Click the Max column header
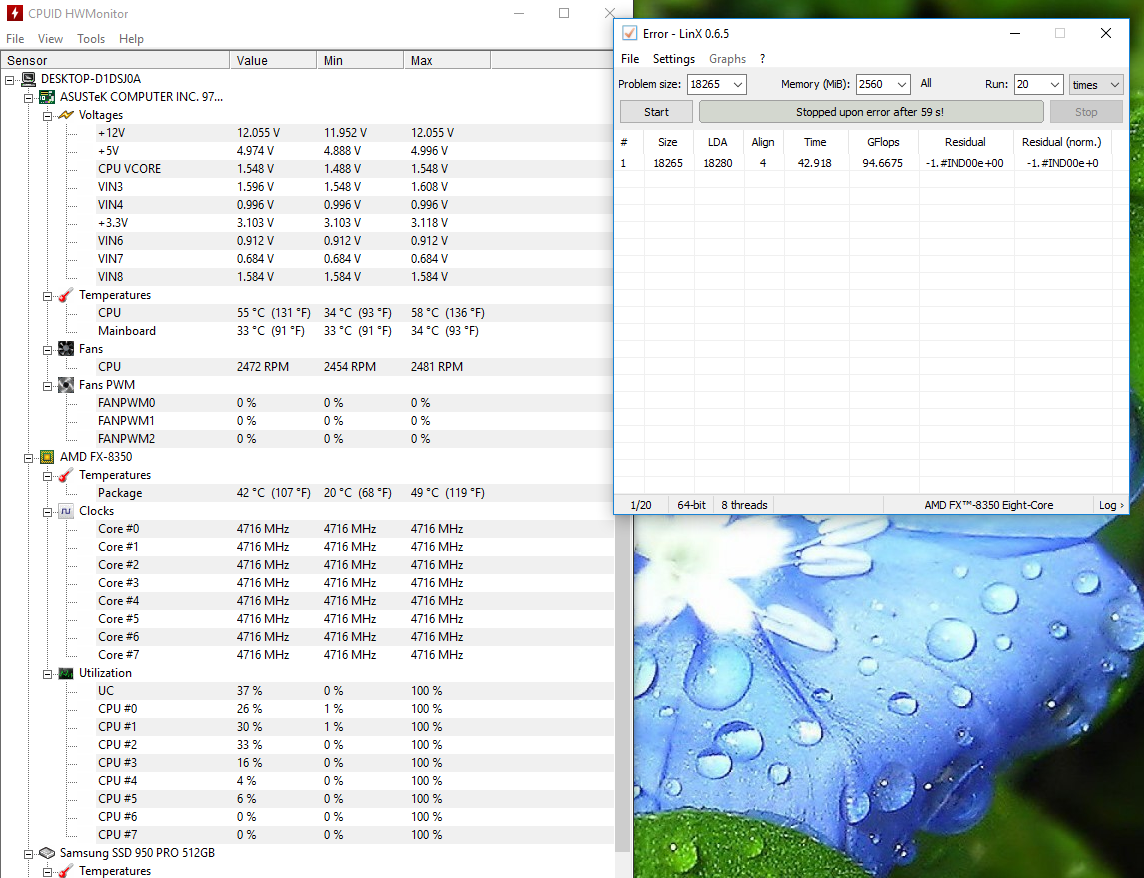1144x878 pixels. pyautogui.click(x=447, y=61)
